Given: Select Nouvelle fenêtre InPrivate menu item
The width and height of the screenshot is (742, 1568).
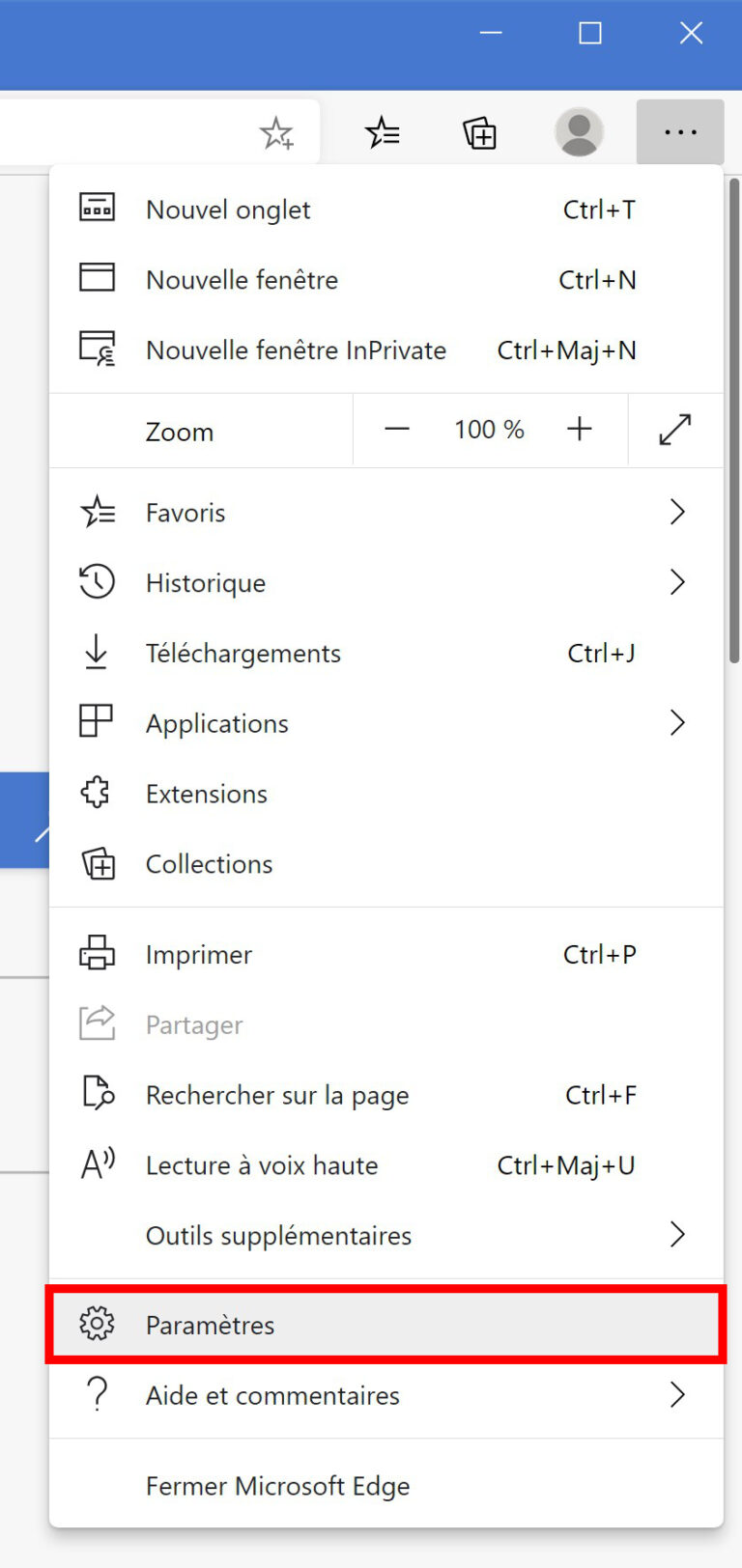Looking at the screenshot, I should tap(296, 350).
